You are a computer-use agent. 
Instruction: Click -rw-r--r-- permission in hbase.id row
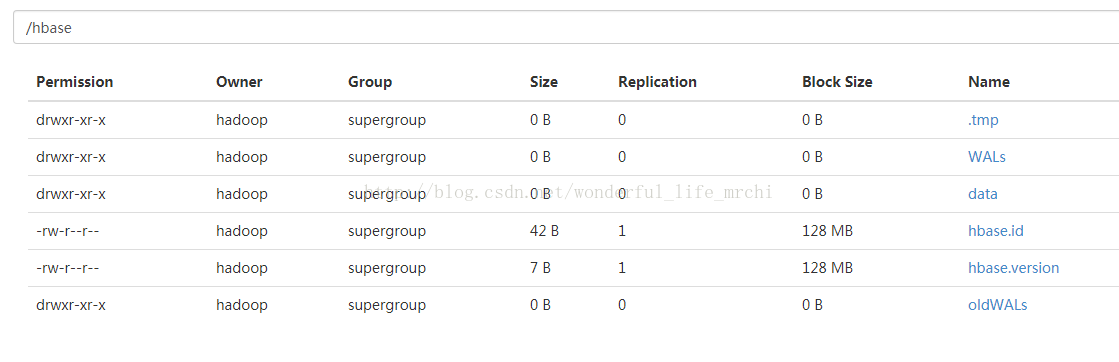67,231
